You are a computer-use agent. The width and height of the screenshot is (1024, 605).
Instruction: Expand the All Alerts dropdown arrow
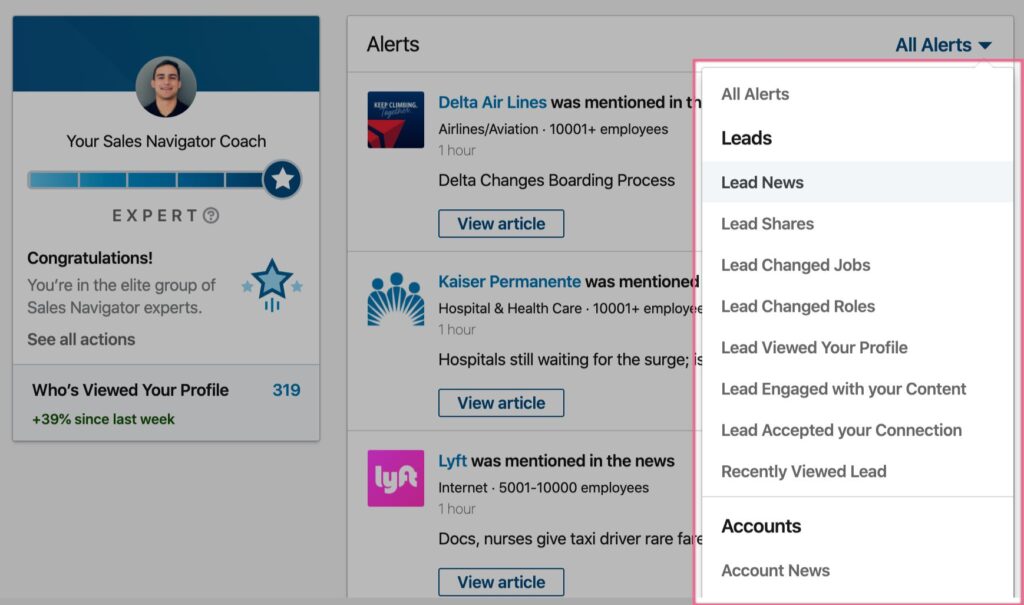(x=985, y=45)
